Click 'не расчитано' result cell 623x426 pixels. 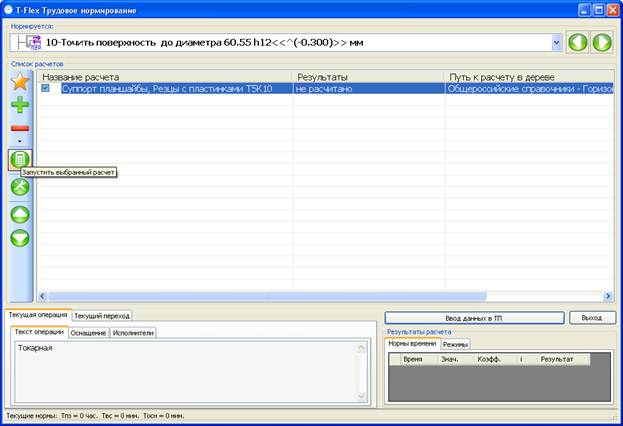[x=369, y=88]
